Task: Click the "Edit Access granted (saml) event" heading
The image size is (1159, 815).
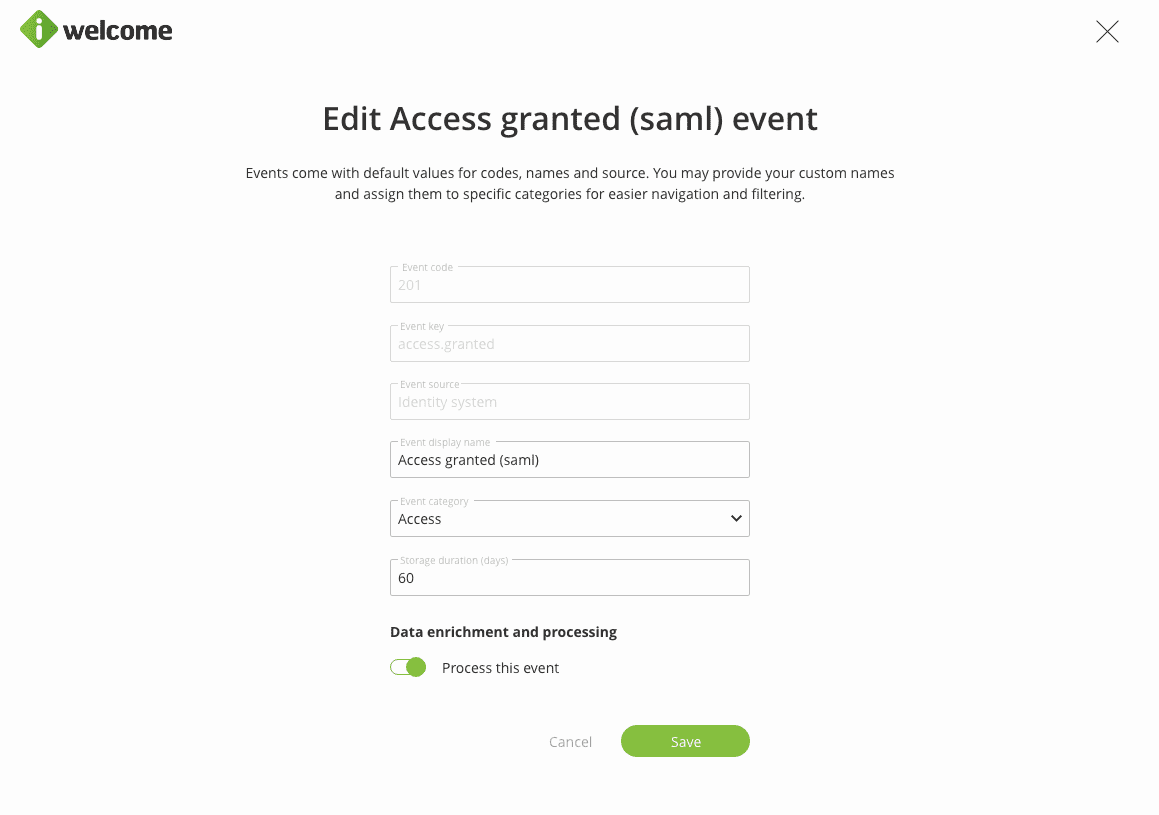Action: [x=570, y=119]
